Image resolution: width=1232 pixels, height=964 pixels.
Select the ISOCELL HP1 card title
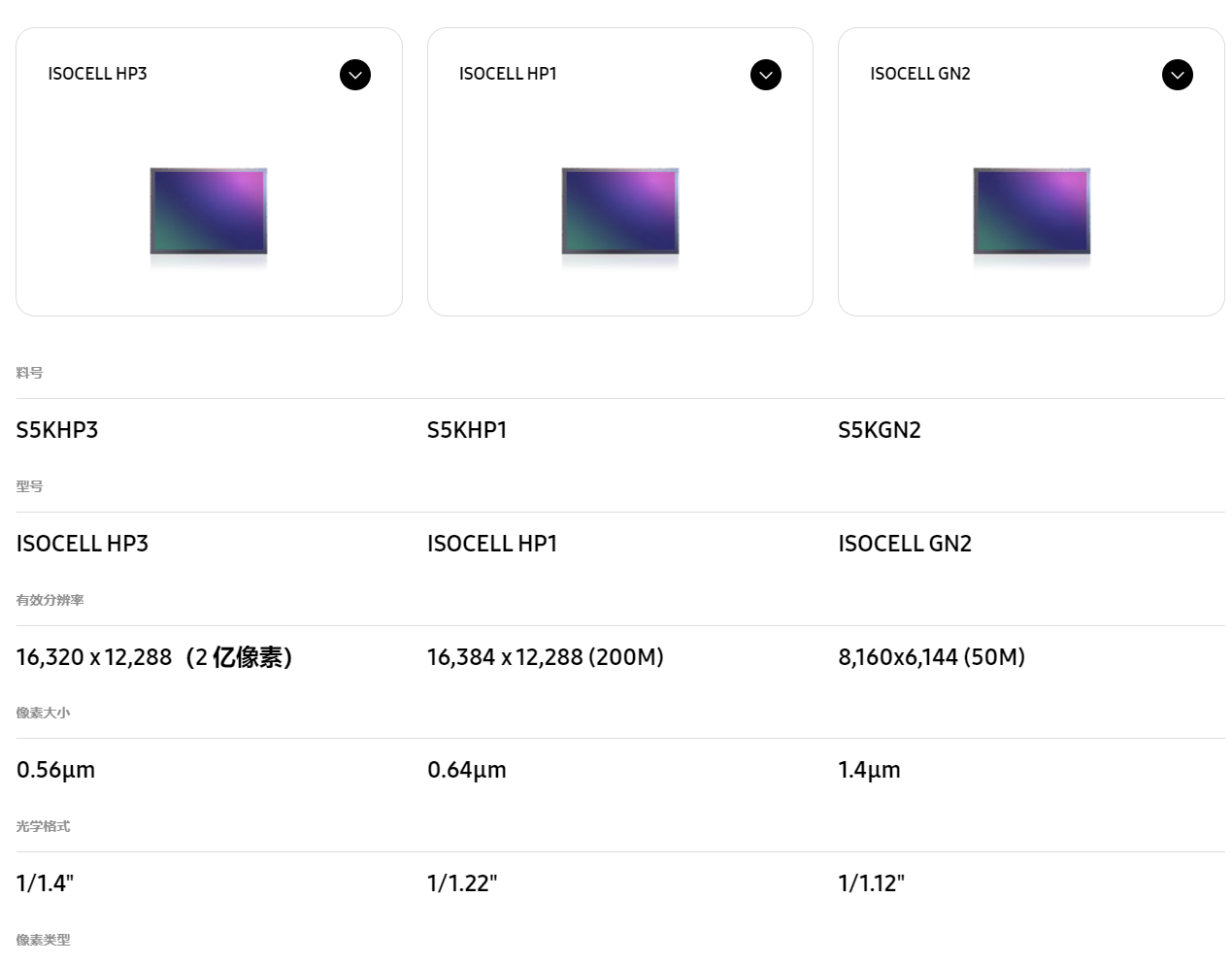pyautogui.click(x=508, y=74)
